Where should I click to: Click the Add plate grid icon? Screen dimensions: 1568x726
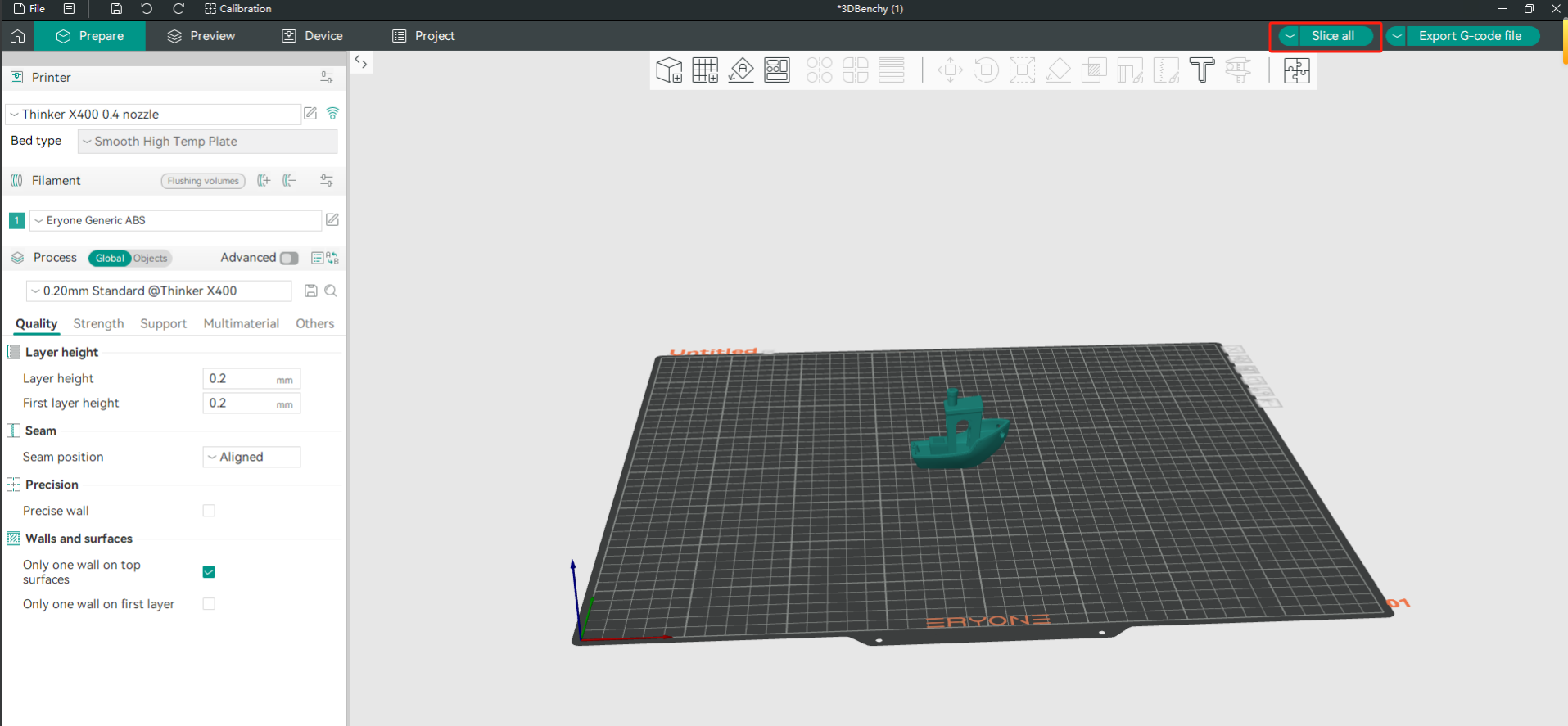pos(705,70)
